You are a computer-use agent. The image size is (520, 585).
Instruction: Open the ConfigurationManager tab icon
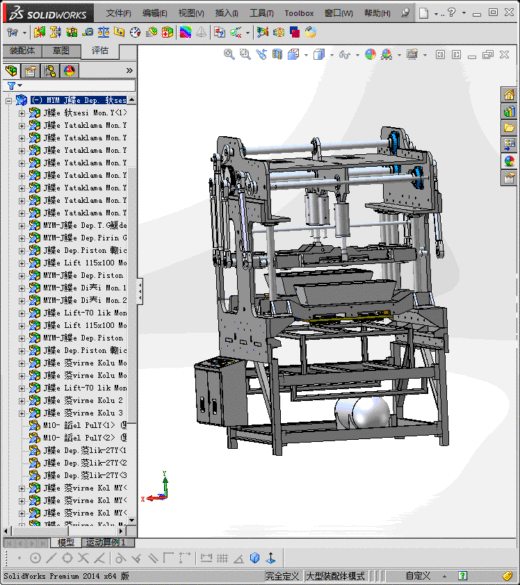coord(50,71)
